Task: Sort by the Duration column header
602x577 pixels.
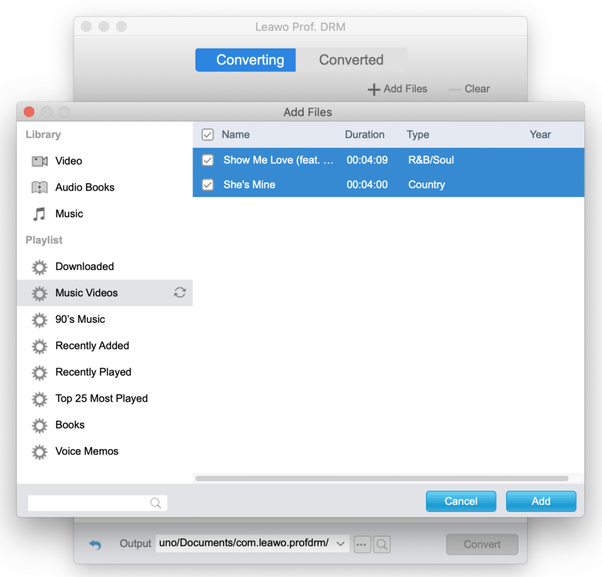Action: coord(364,135)
